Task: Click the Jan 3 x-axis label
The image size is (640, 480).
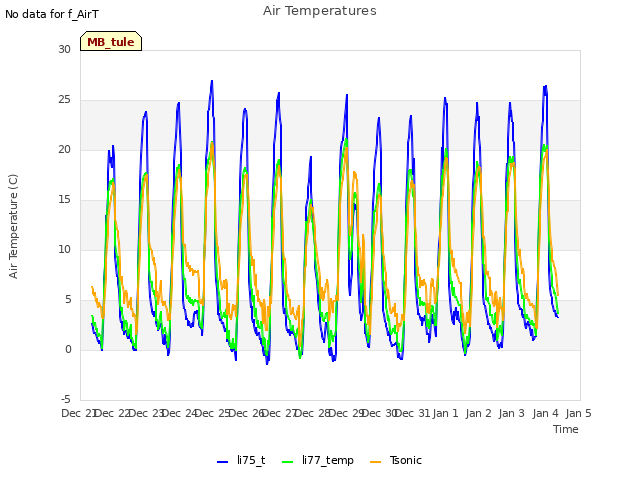Action: click(512, 413)
